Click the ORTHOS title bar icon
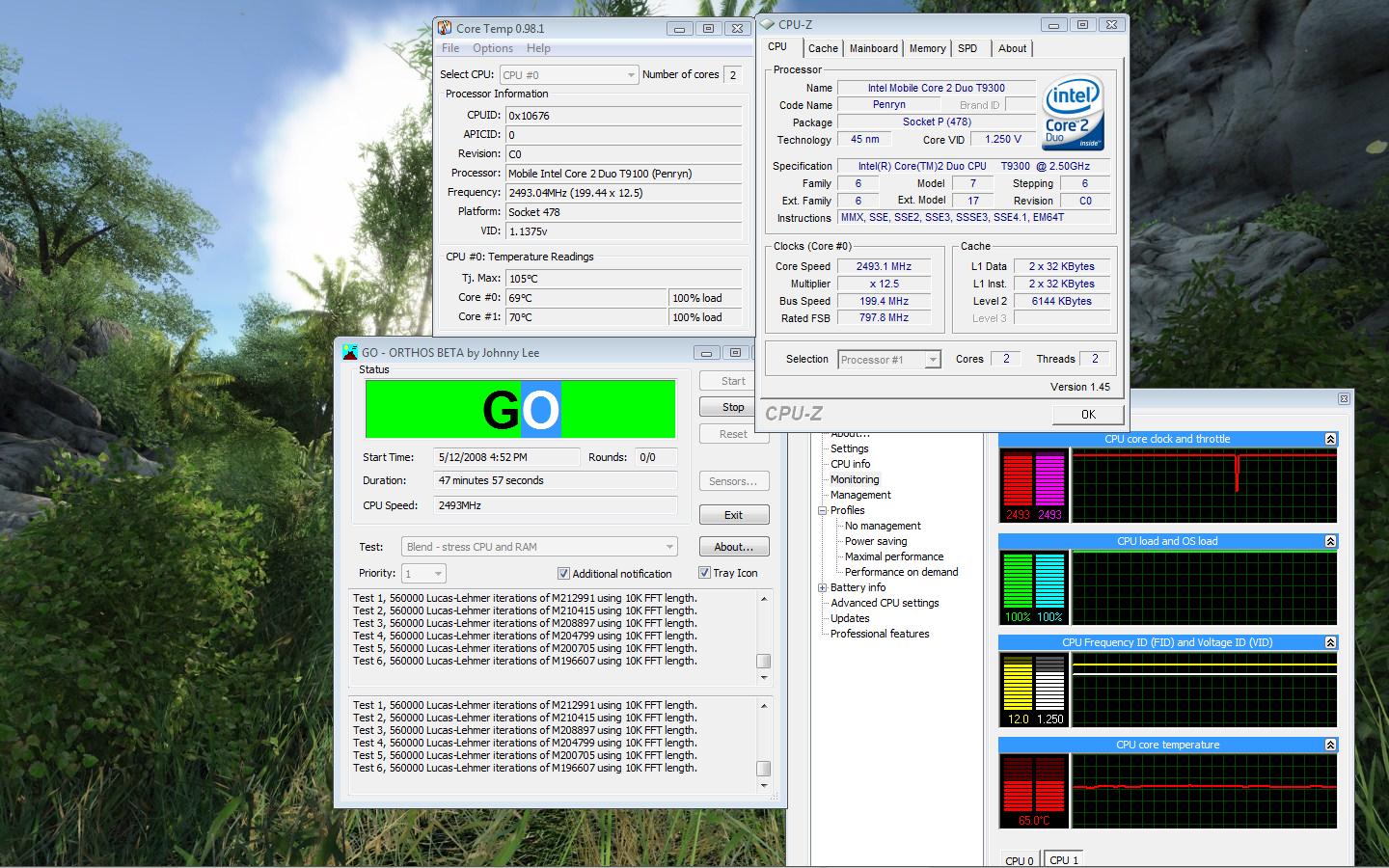 (350, 352)
